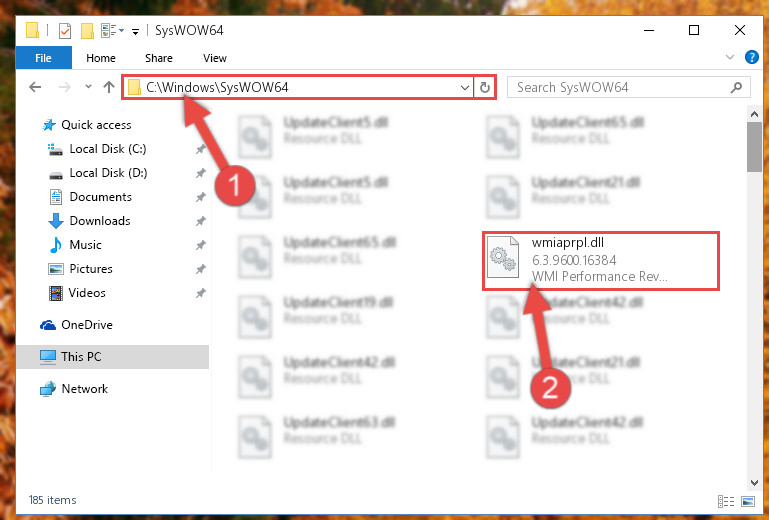This screenshot has height=520, width=769.
Task: Open the File menu
Action: click(x=44, y=58)
